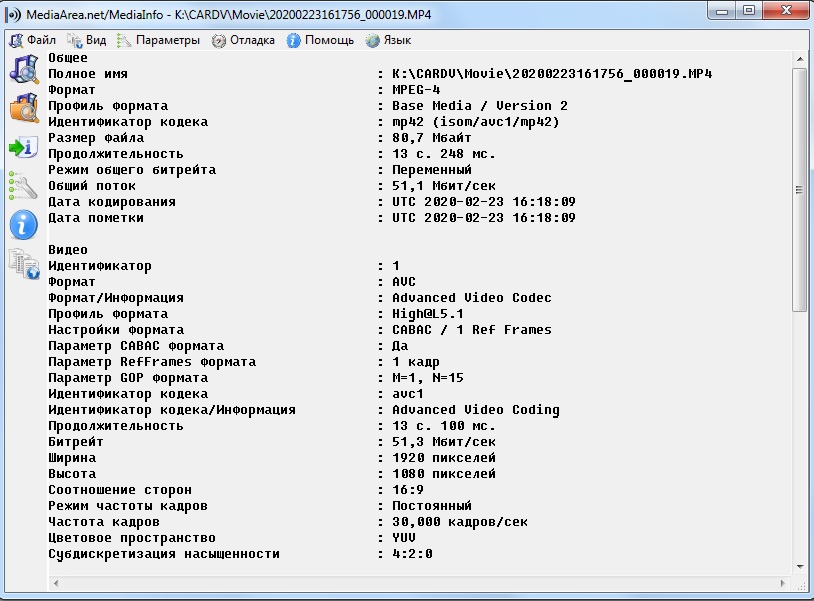The height and width of the screenshot is (601, 814).
Task: Maximize the MediaInfo window
Action: pyautogui.click(x=747, y=11)
